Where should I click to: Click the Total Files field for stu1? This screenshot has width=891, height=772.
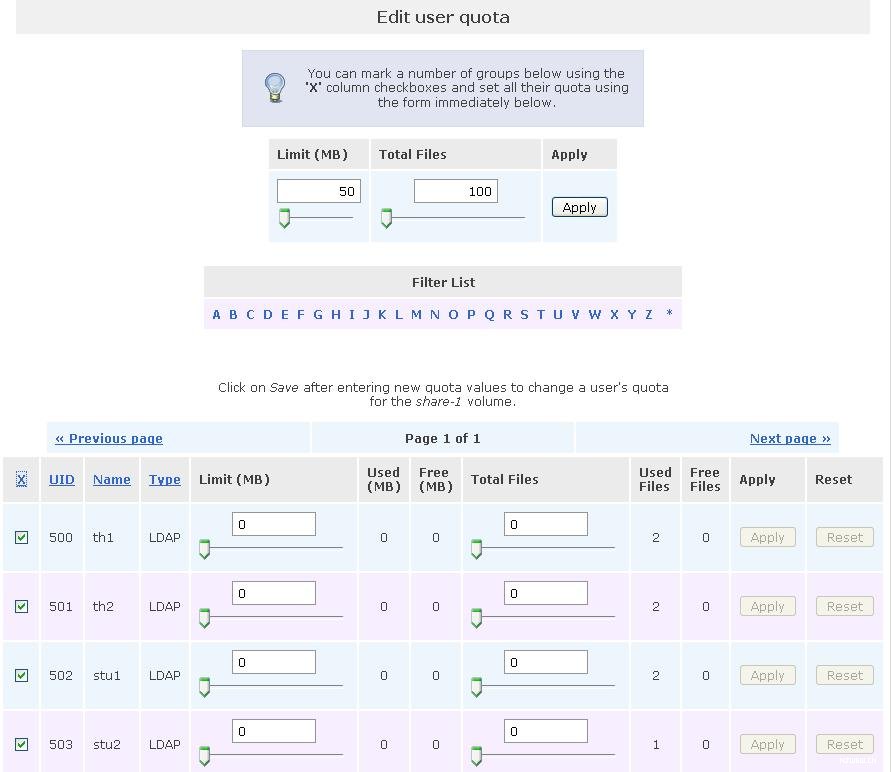point(546,662)
